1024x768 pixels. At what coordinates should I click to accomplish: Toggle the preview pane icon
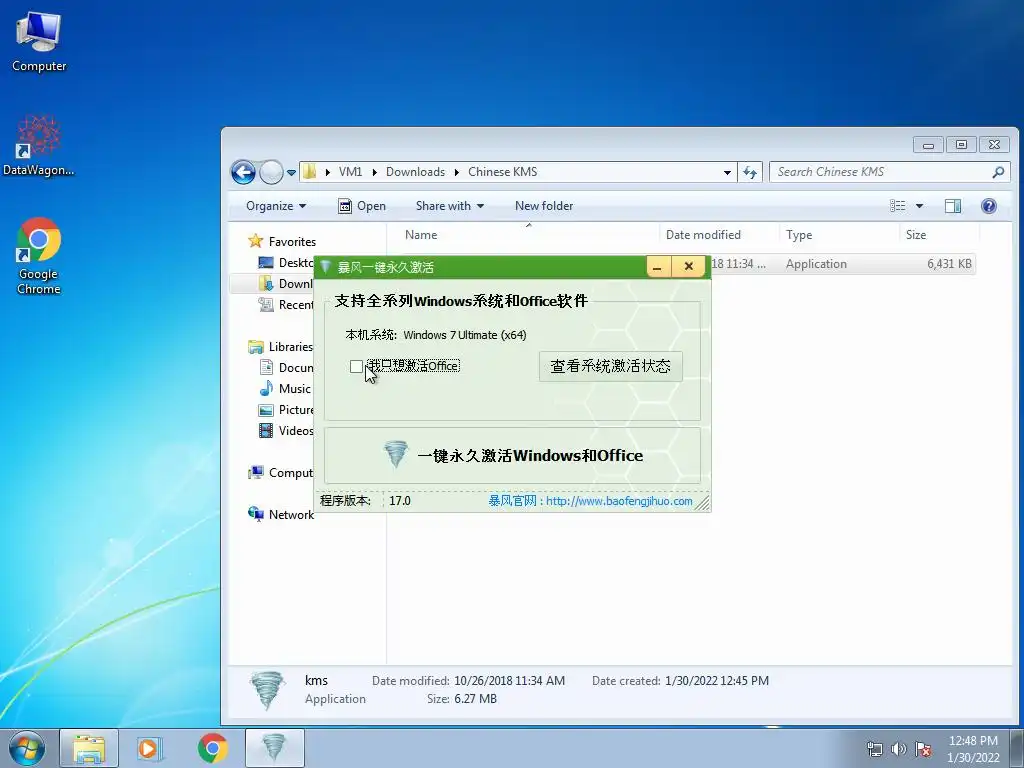pyautogui.click(x=953, y=206)
